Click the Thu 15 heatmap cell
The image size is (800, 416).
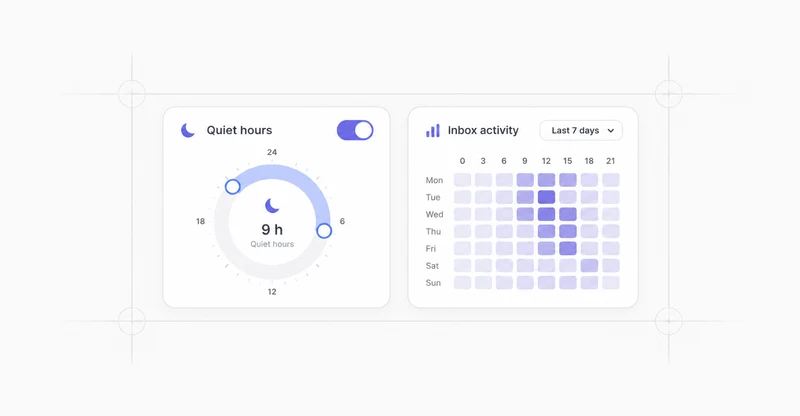click(x=568, y=231)
